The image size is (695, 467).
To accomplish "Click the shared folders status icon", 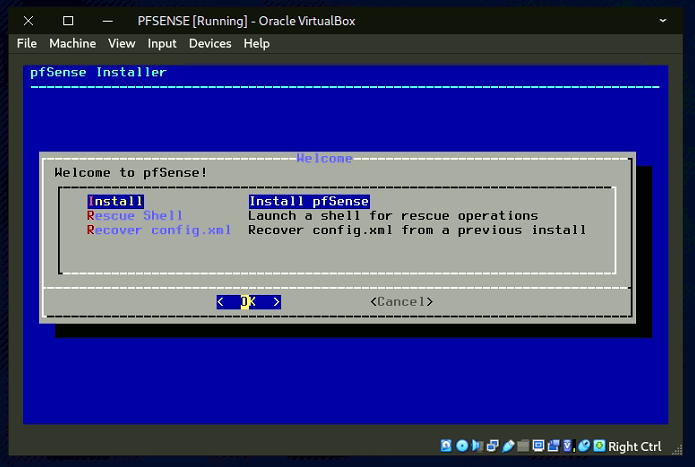I will pyautogui.click(x=523, y=446).
